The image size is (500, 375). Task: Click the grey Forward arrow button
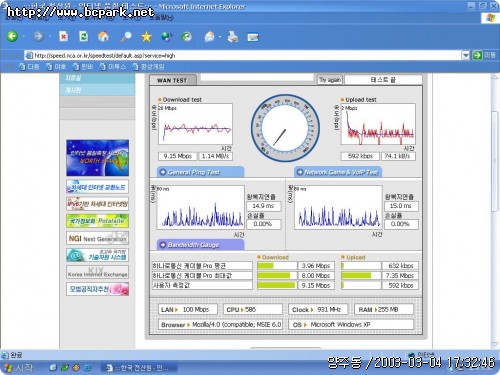pyautogui.click(x=38, y=36)
